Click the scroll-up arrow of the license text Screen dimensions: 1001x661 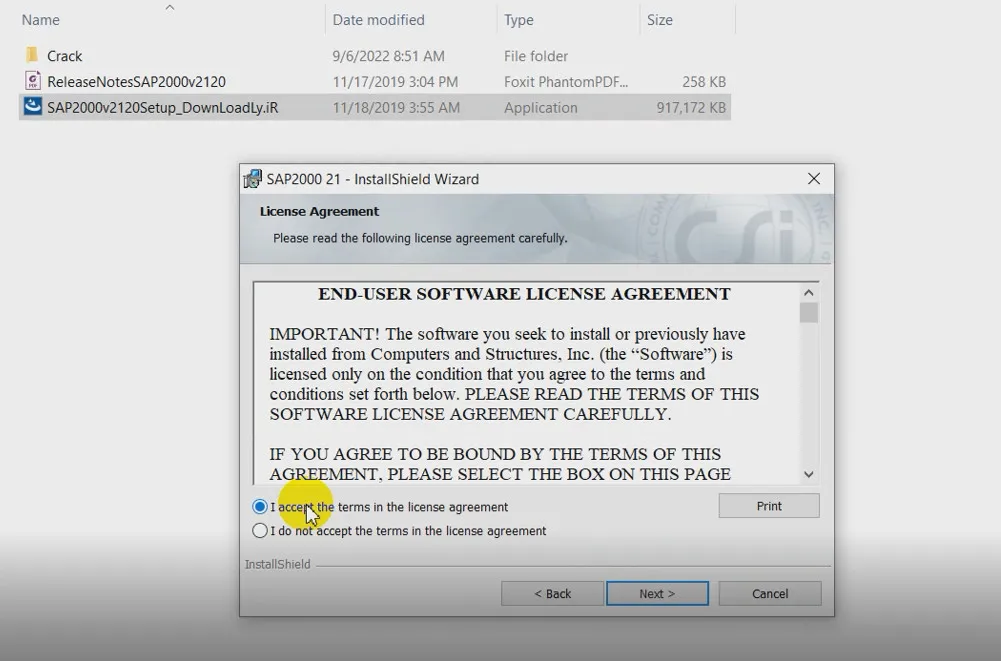pos(808,292)
